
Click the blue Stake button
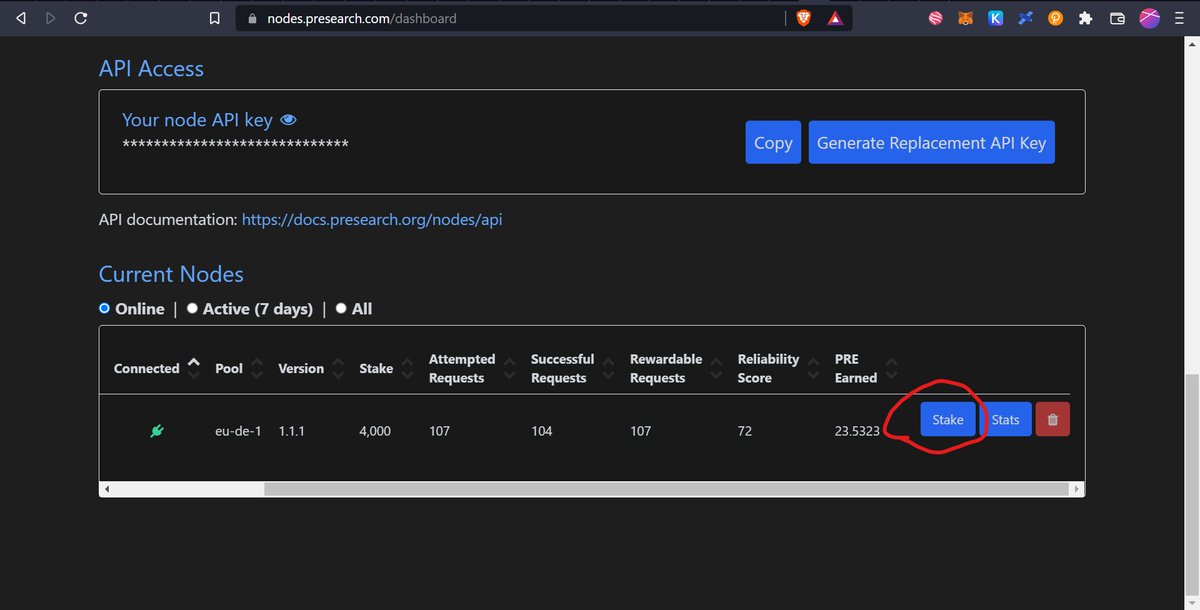(x=948, y=419)
